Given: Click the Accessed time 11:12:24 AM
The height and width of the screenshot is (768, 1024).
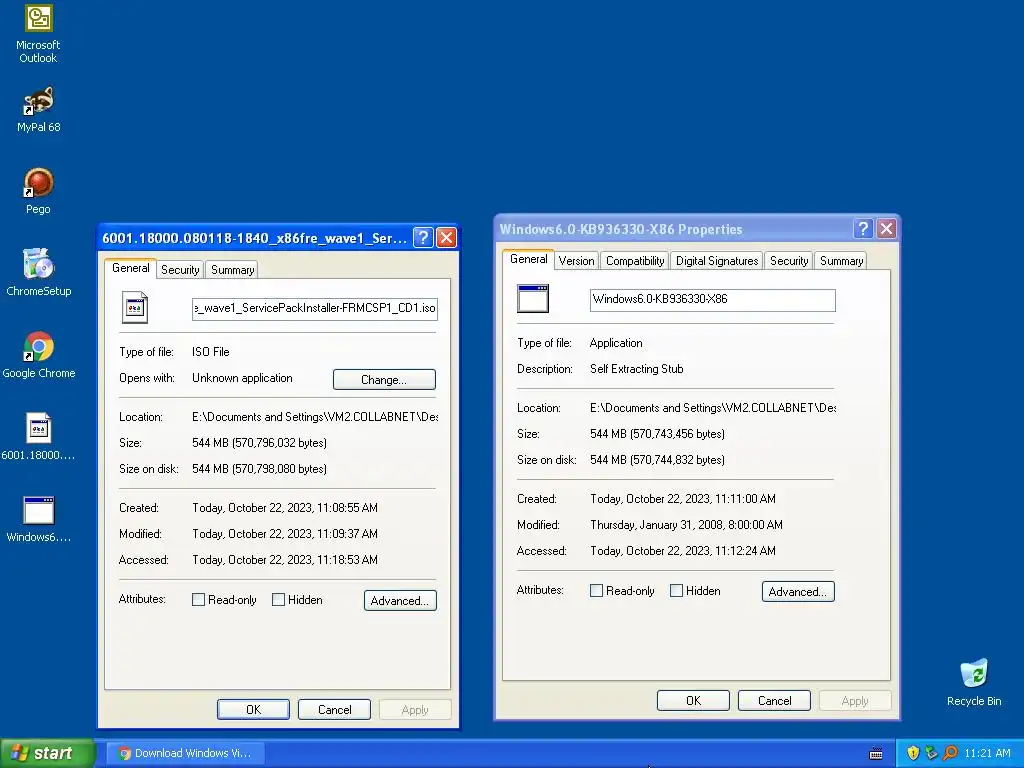Looking at the screenshot, I should pos(683,551).
